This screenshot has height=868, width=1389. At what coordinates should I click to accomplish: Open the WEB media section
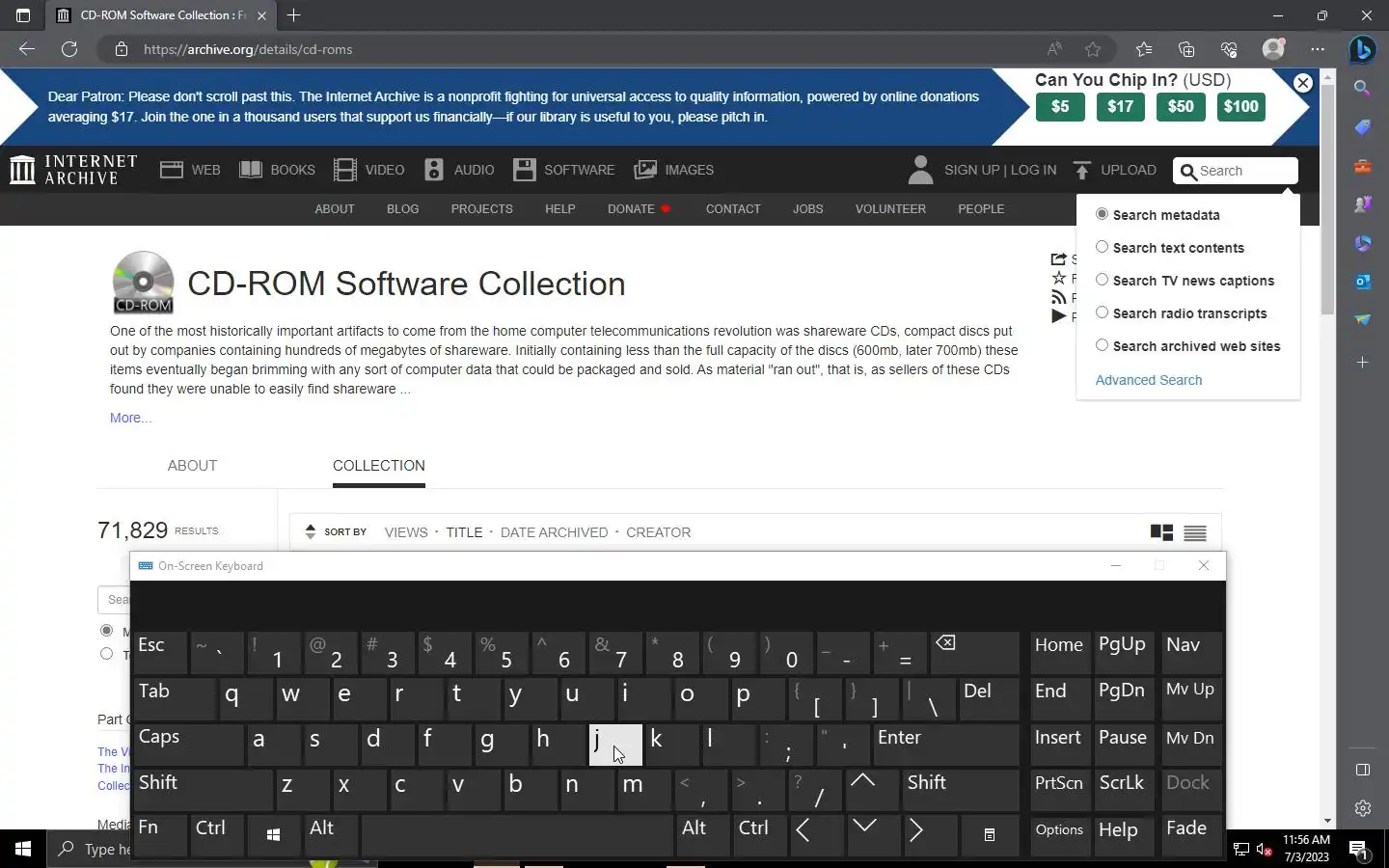190,170
